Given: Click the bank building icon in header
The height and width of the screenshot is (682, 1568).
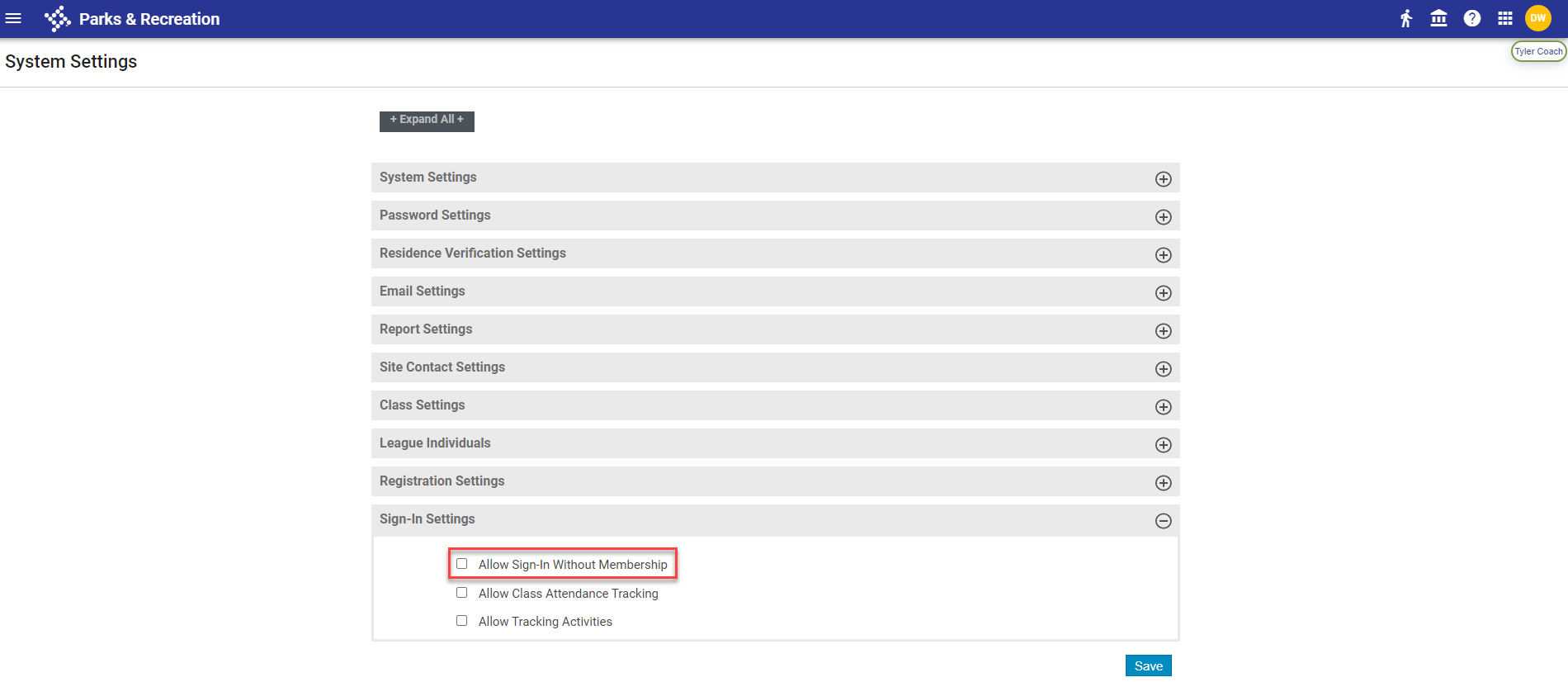Looking at the screenshot, I should (1438, 18).
